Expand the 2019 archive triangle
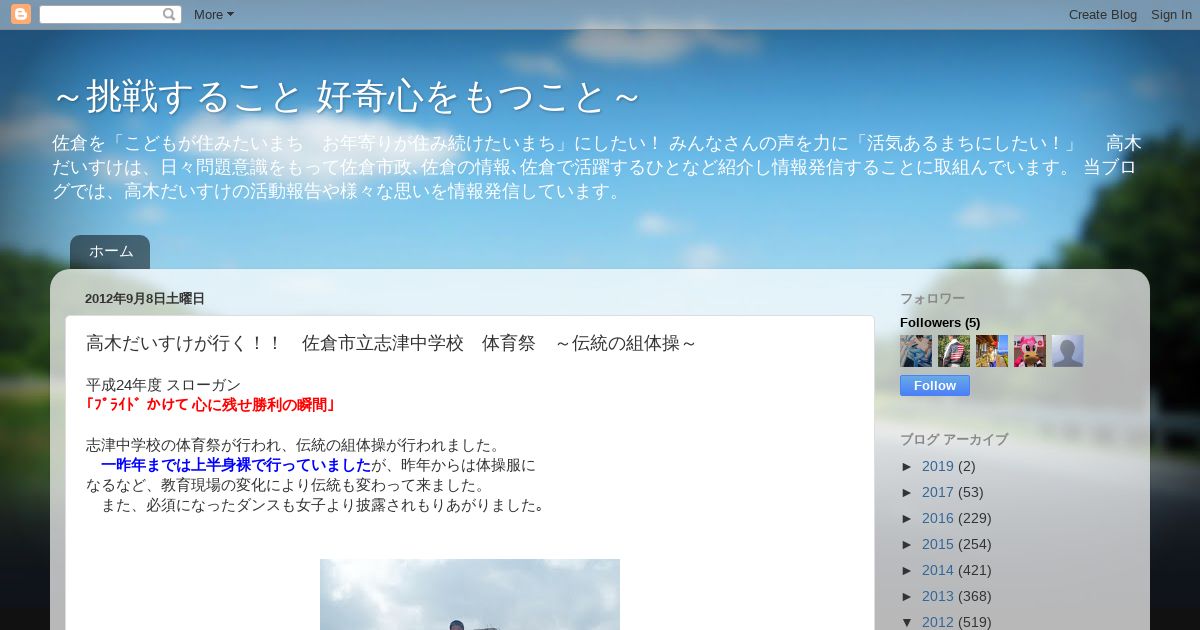Screen dimensions: 1200x630 908,466
